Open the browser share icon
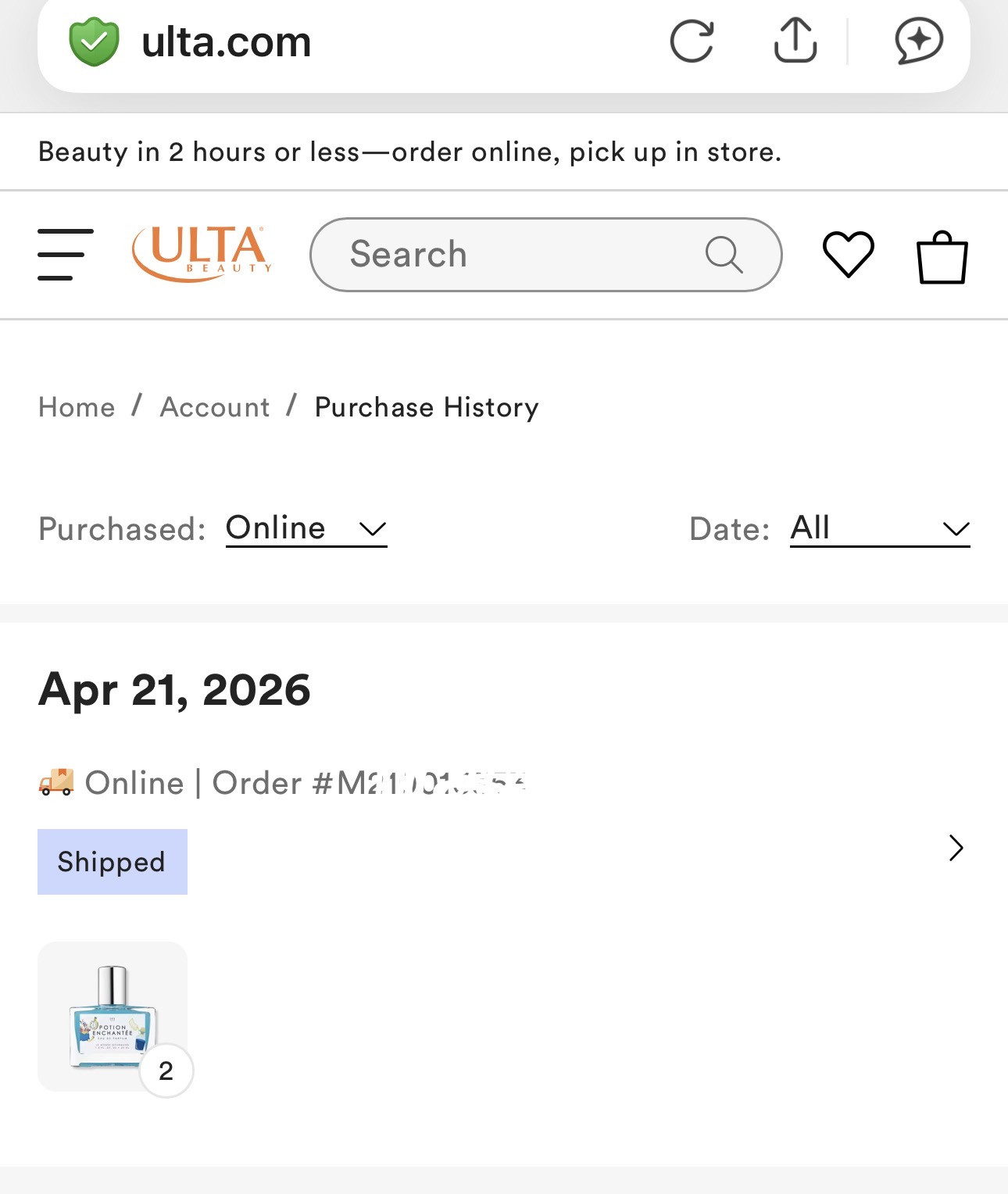Image resolution: width=1008 pixels, height=1194 pixels. coord(795,41)
